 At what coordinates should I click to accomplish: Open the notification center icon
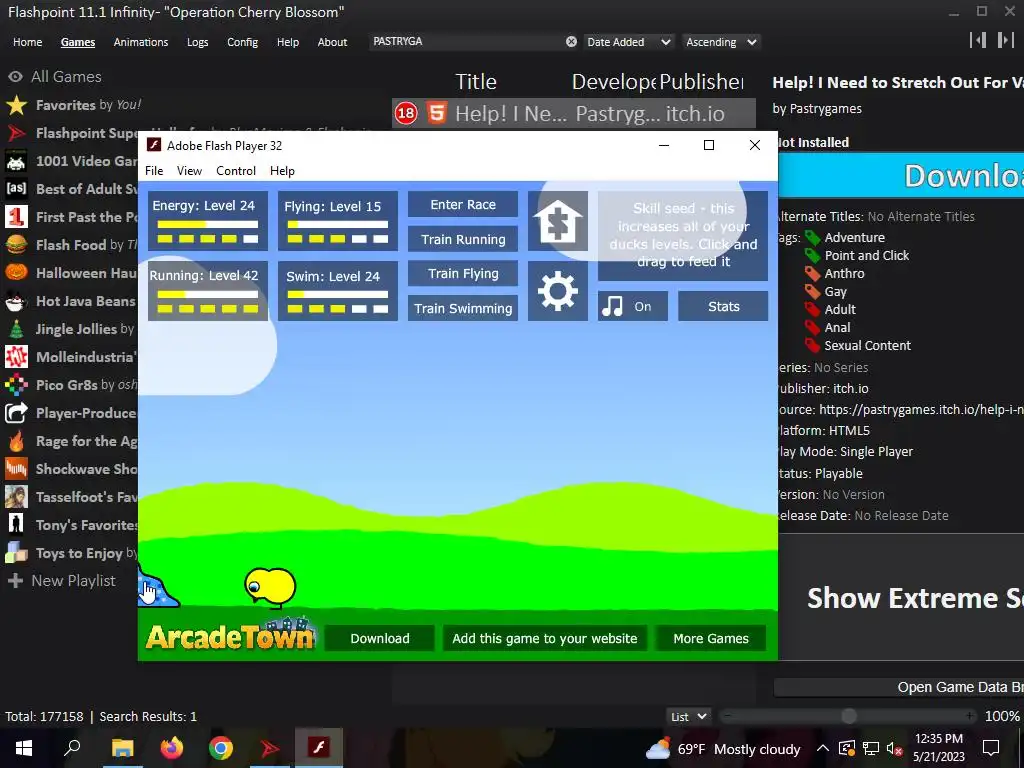[x=991, y=748]
